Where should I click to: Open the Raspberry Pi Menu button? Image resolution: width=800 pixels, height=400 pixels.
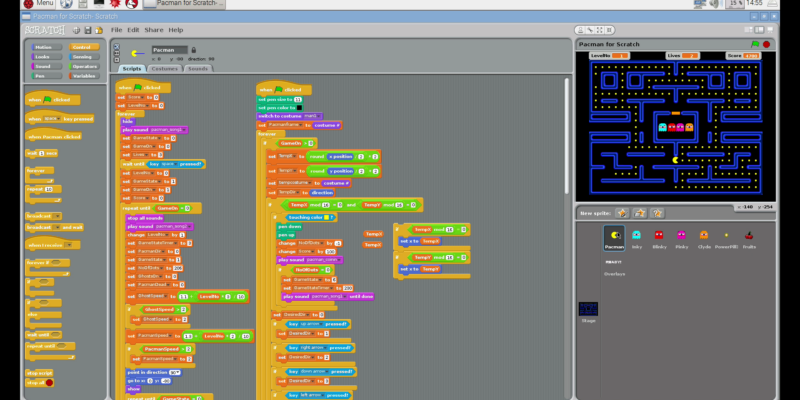pyautogui.click(x=38, y=4)
